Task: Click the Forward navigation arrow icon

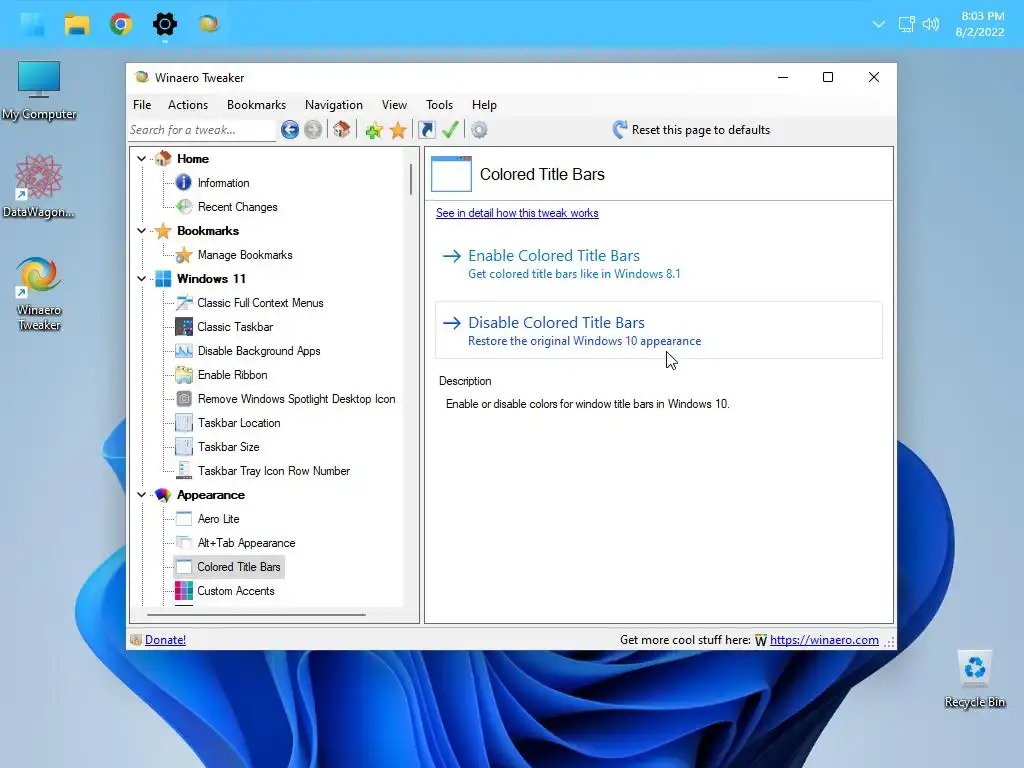Action: (313, 130)
